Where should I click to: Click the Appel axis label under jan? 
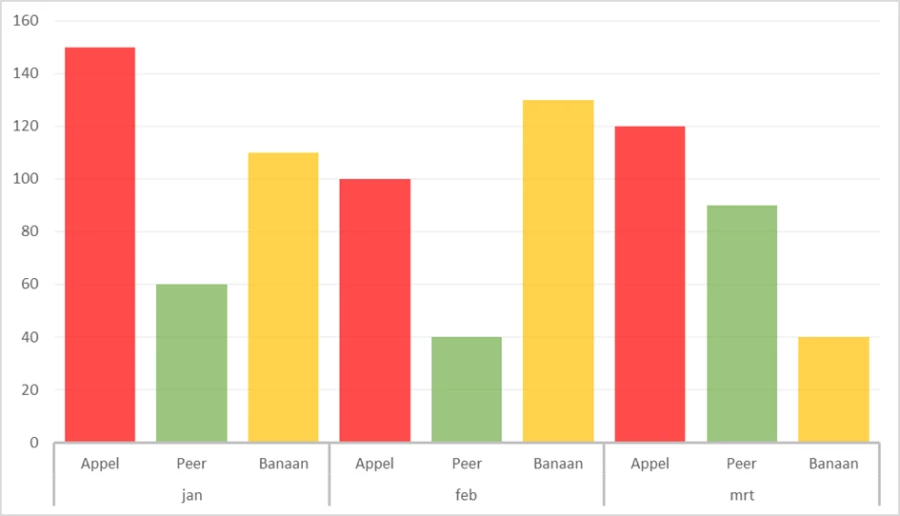(x=100, y=464)
